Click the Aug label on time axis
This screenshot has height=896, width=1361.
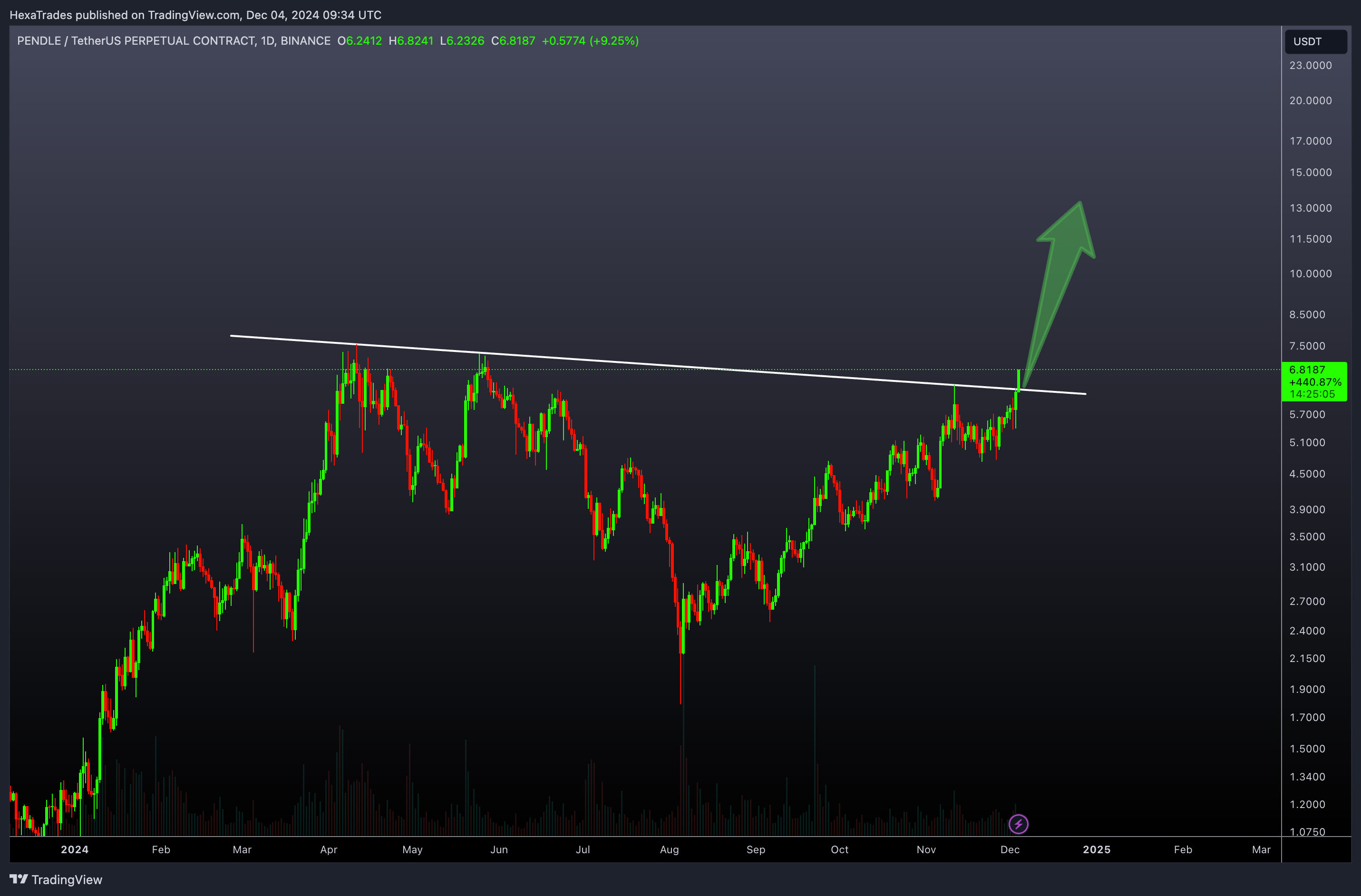click(x=669, y=850)
